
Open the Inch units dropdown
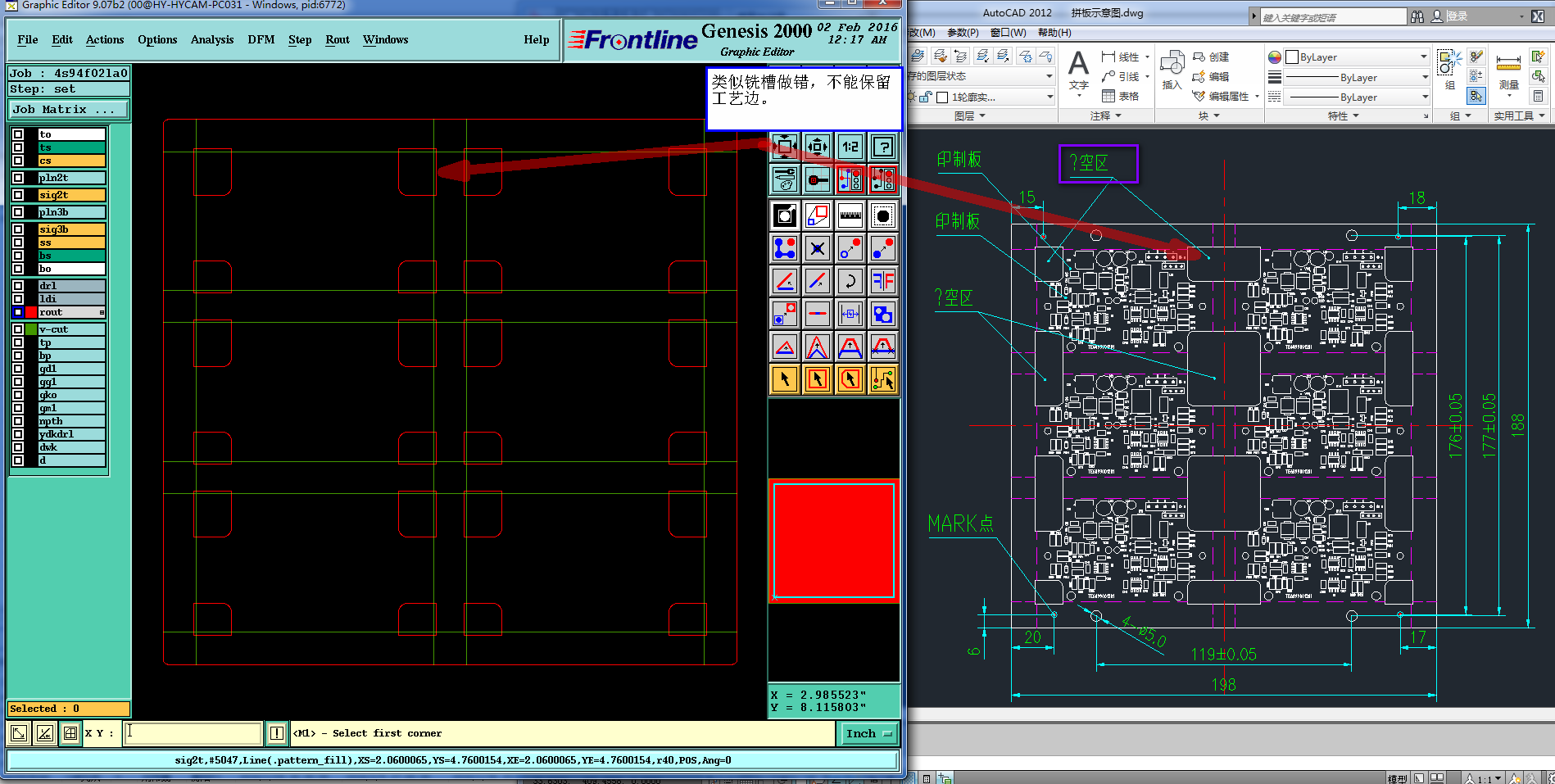(x=868, y=733)
